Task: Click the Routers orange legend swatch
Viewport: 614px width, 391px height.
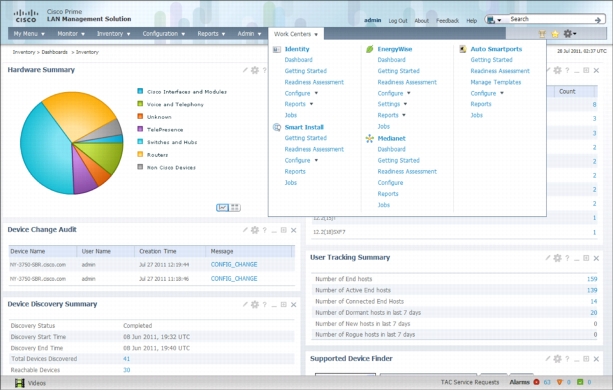Action: tap(140, 154)
